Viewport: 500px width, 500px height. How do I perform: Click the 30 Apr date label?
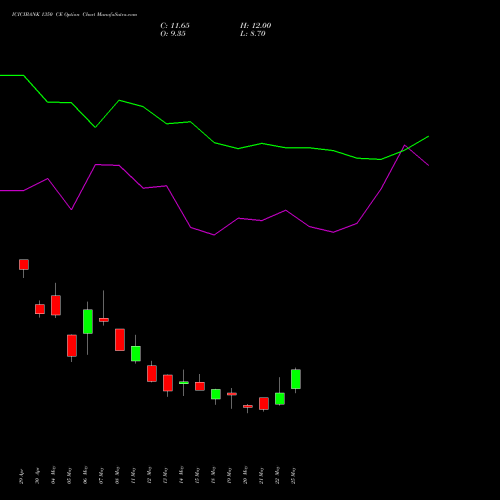coord(37,477)
